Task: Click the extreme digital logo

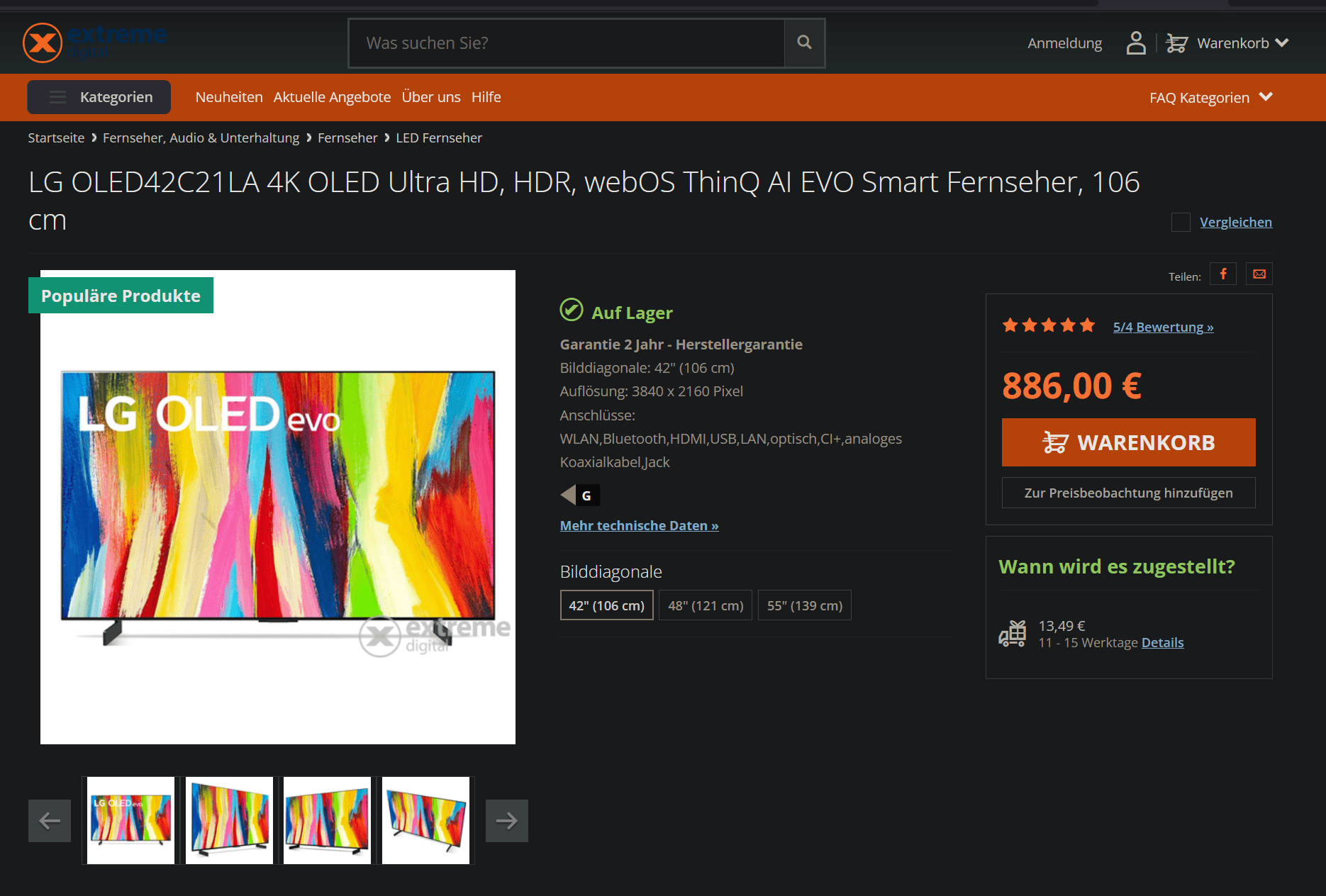Action: pos(94,43)
